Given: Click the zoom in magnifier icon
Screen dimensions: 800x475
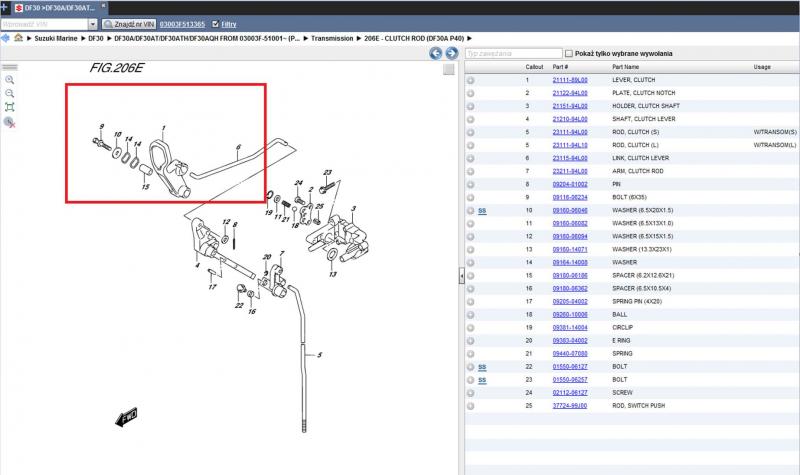Looking at the screenshot, I should 9,79.
